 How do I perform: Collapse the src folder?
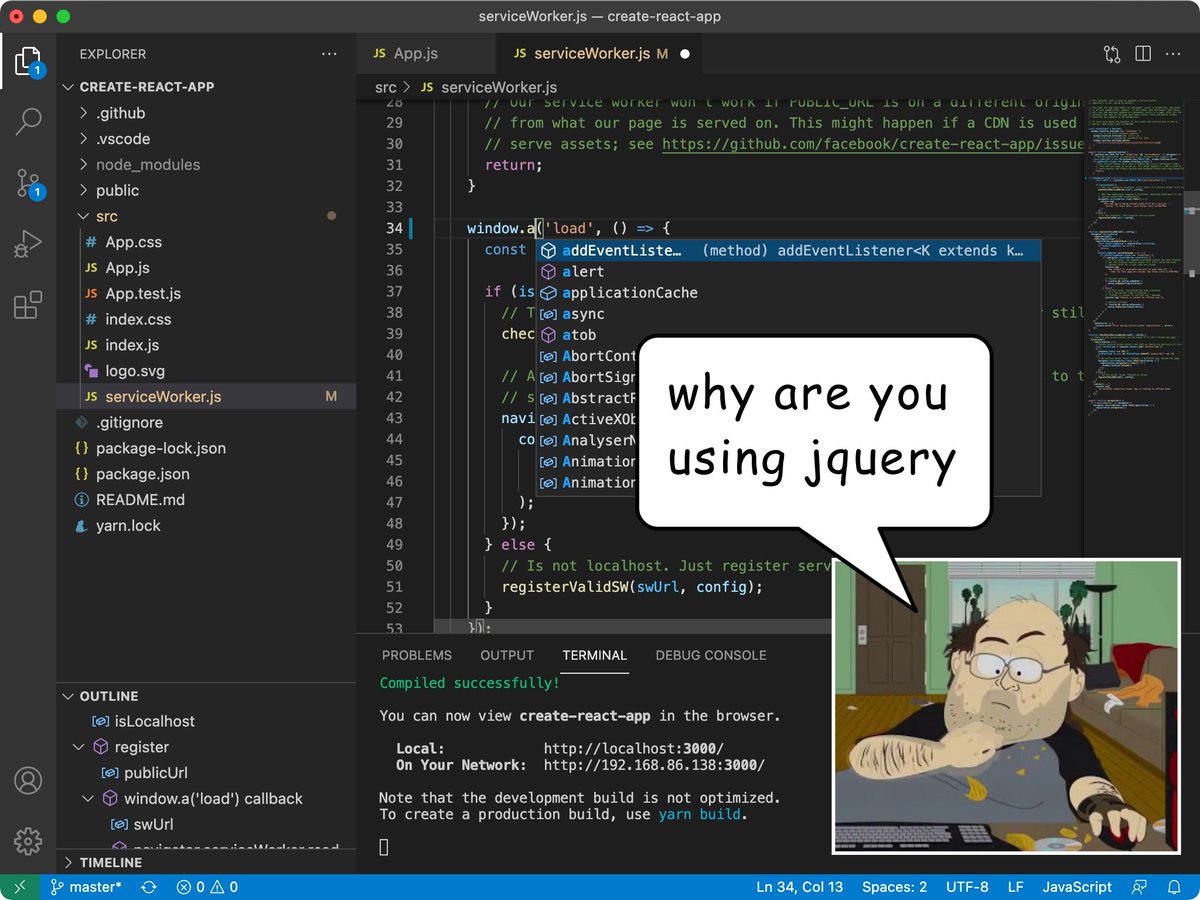click(206, 216)
